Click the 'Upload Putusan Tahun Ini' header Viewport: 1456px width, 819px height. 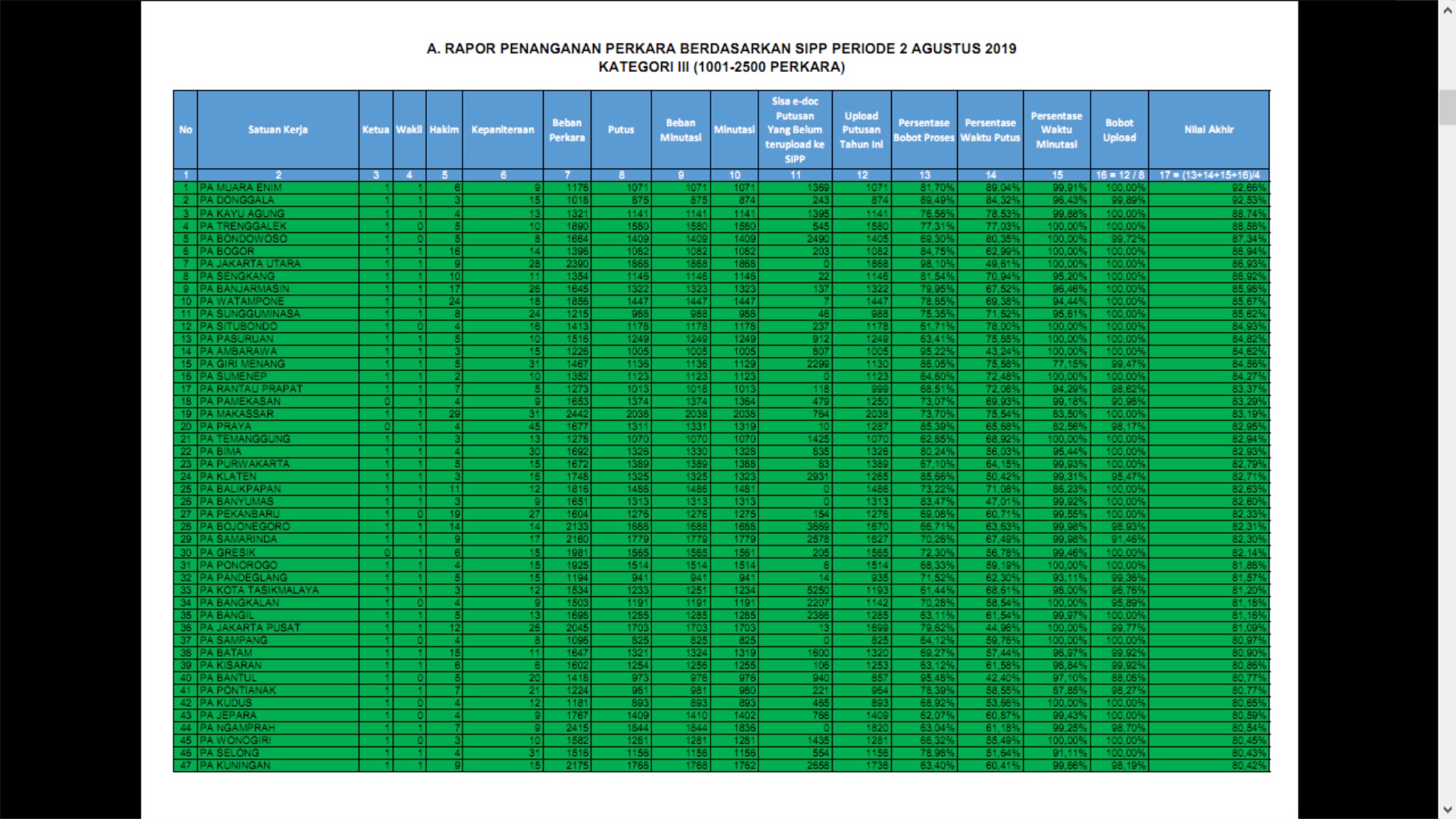(861, 130)
